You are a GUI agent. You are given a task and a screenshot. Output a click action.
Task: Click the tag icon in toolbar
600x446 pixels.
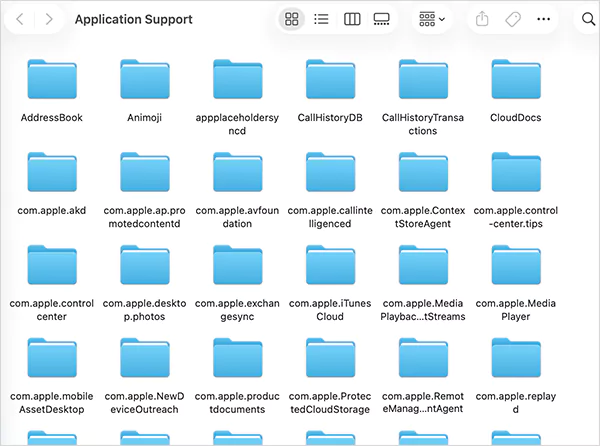coord(513,19)
